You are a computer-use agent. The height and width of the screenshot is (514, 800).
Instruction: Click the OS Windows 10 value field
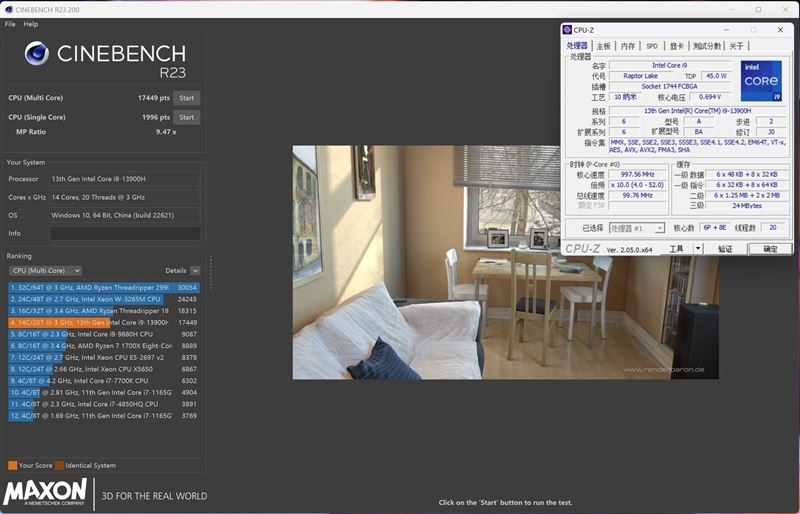(125, 215)
